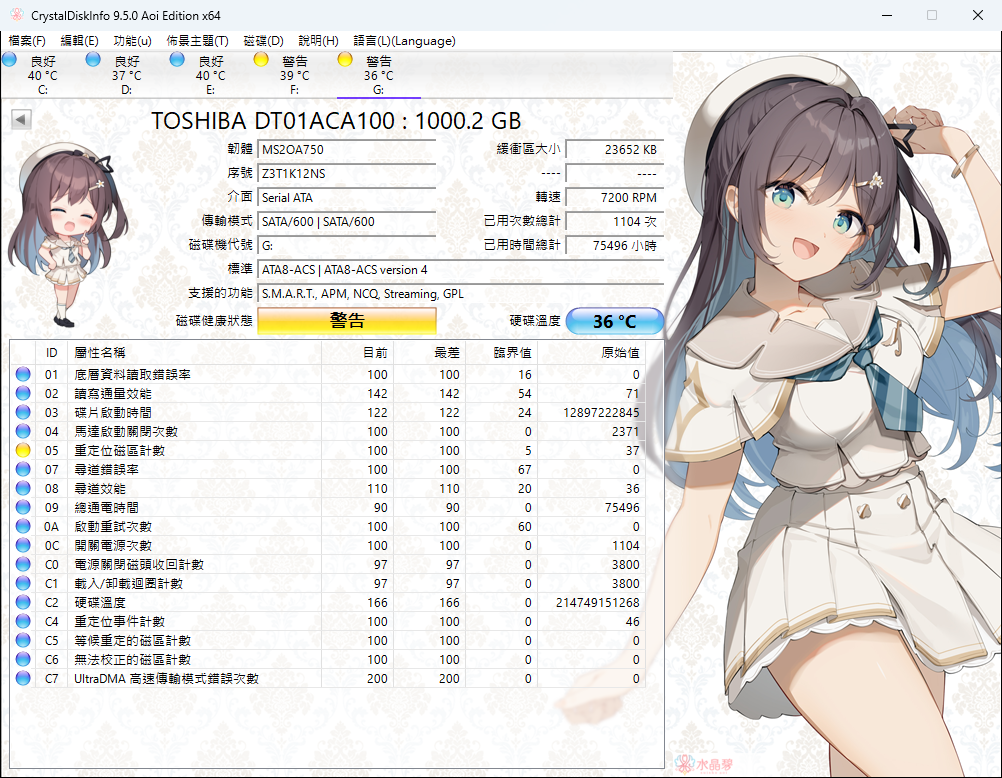This screenshot has width=1002, height=778.
Task: Click buffer size value 23652 KB
Action: 615,150
